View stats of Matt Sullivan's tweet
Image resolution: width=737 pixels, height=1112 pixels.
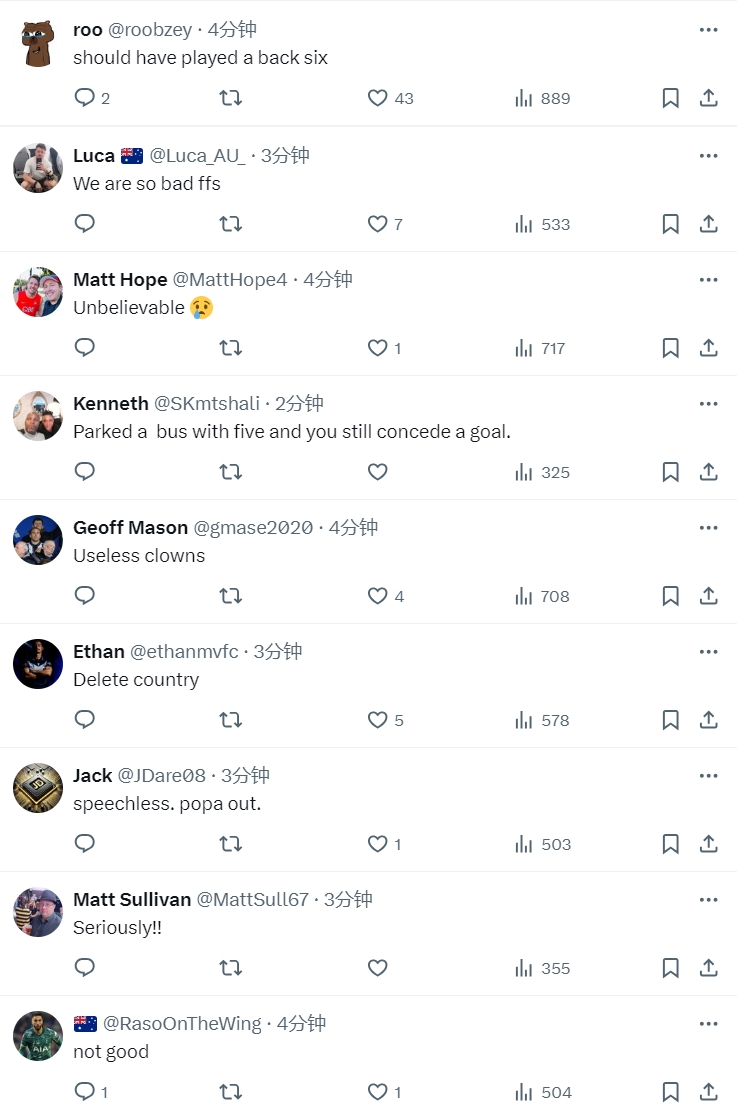pos(543,968)
